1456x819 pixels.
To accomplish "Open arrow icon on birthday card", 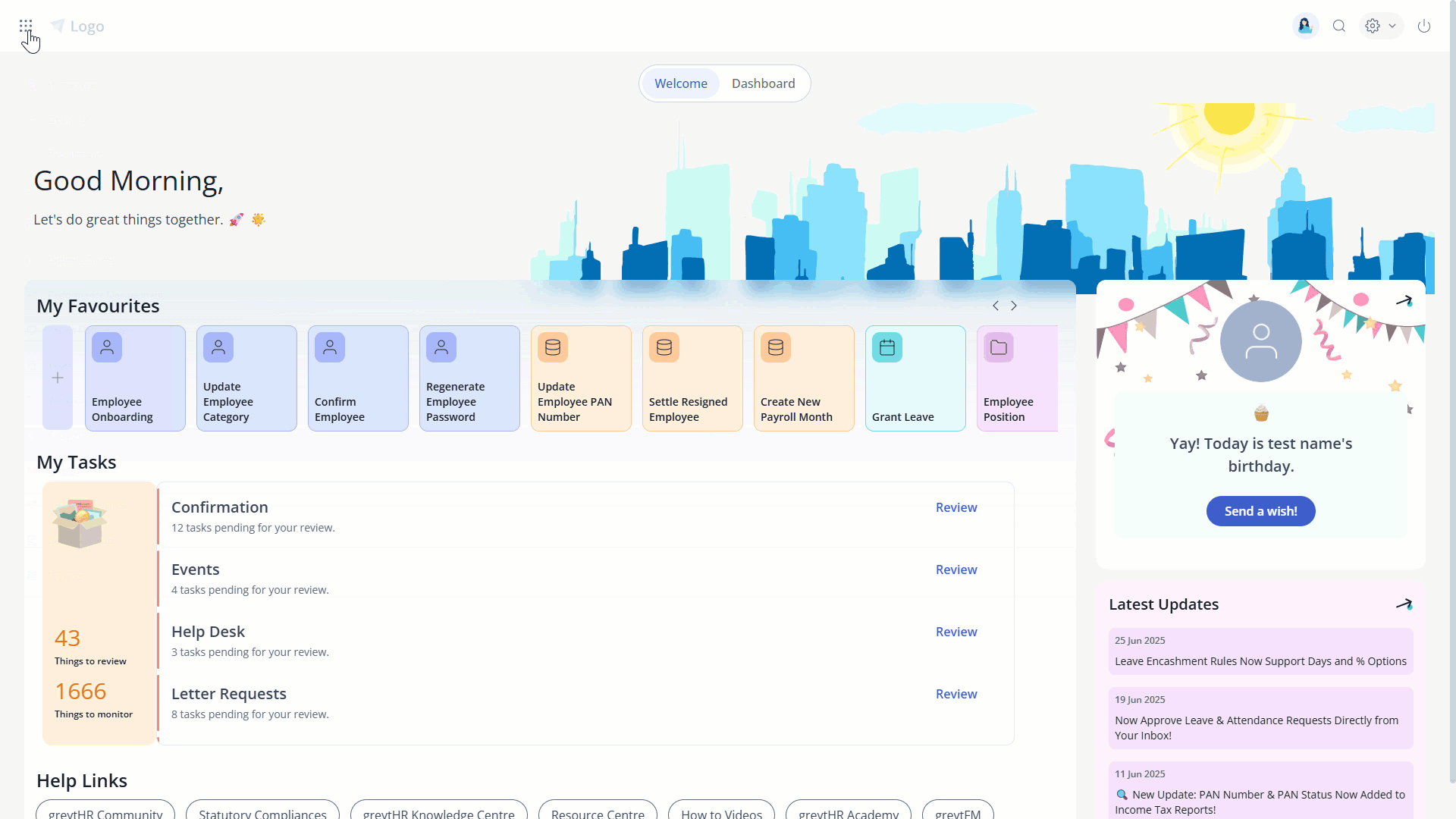I will coord(1404,301).
